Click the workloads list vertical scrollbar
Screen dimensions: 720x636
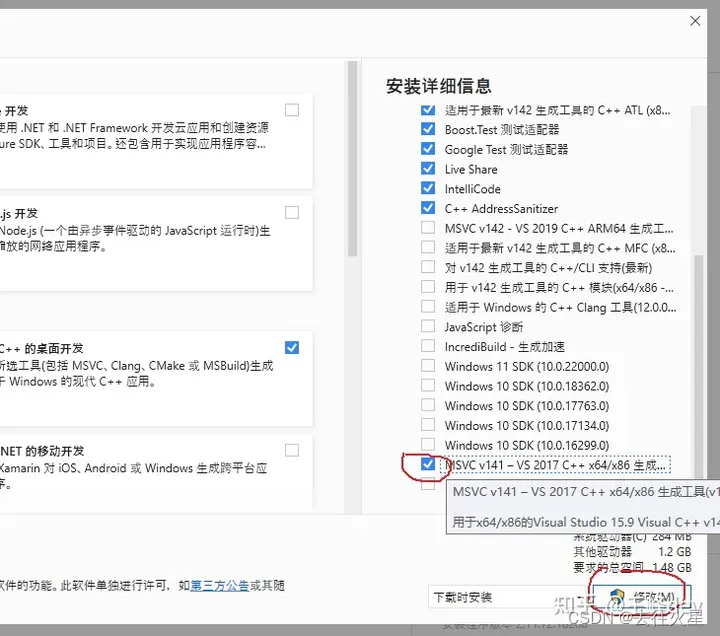click(352, 158)
